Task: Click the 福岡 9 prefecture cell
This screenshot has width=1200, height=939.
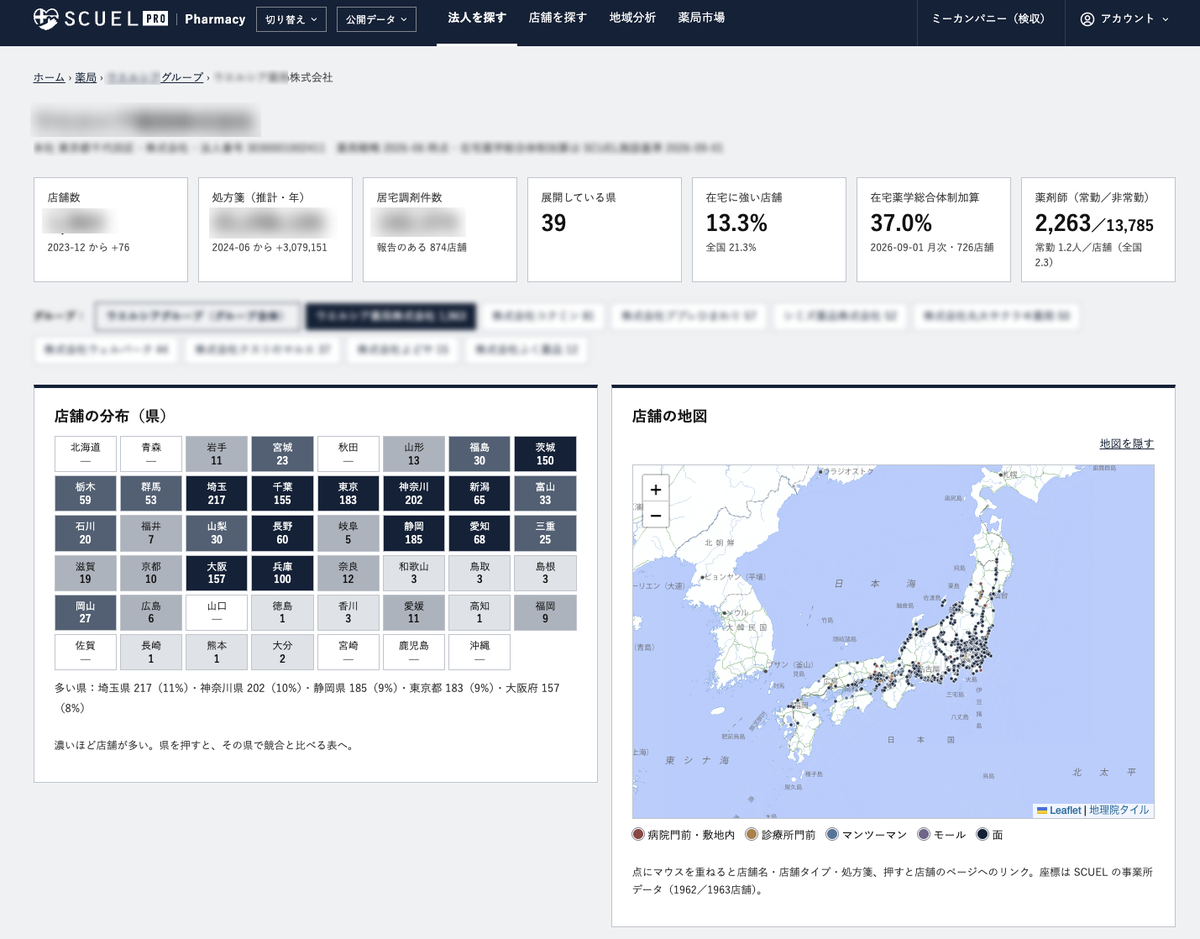Action: click(x=545, y=613)
